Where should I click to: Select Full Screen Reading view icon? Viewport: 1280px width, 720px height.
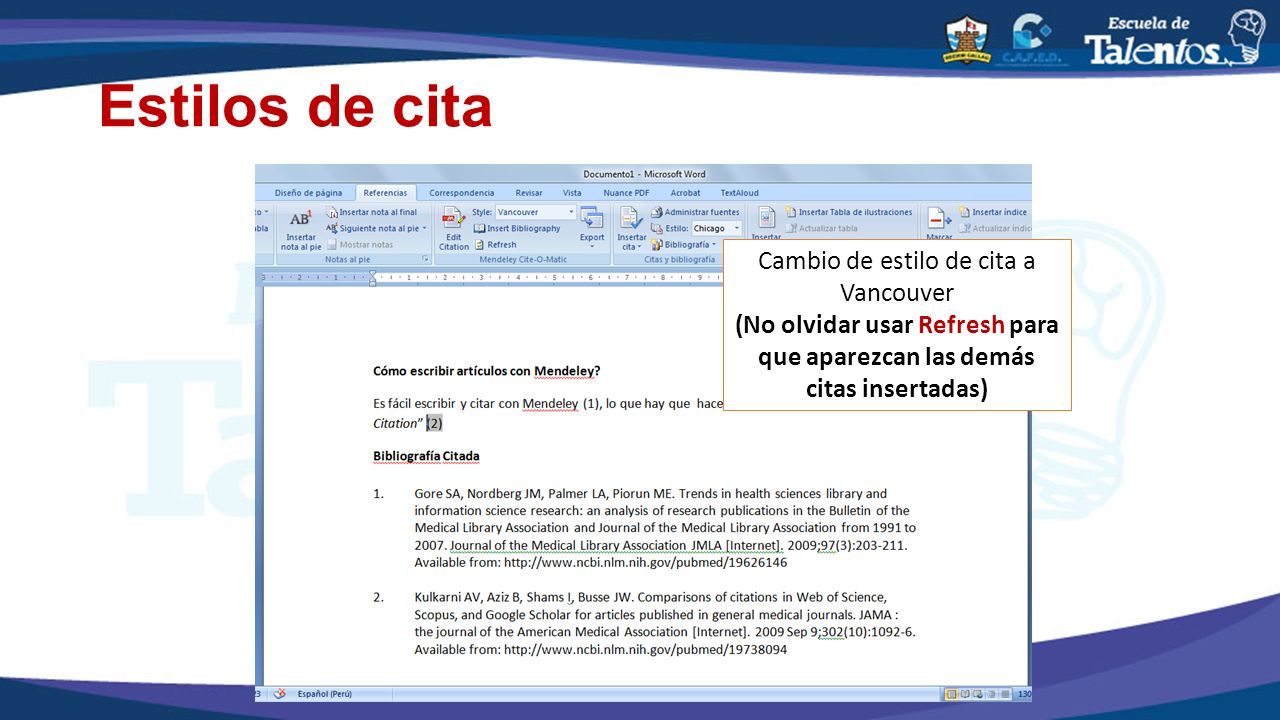[x=964, y=693]
